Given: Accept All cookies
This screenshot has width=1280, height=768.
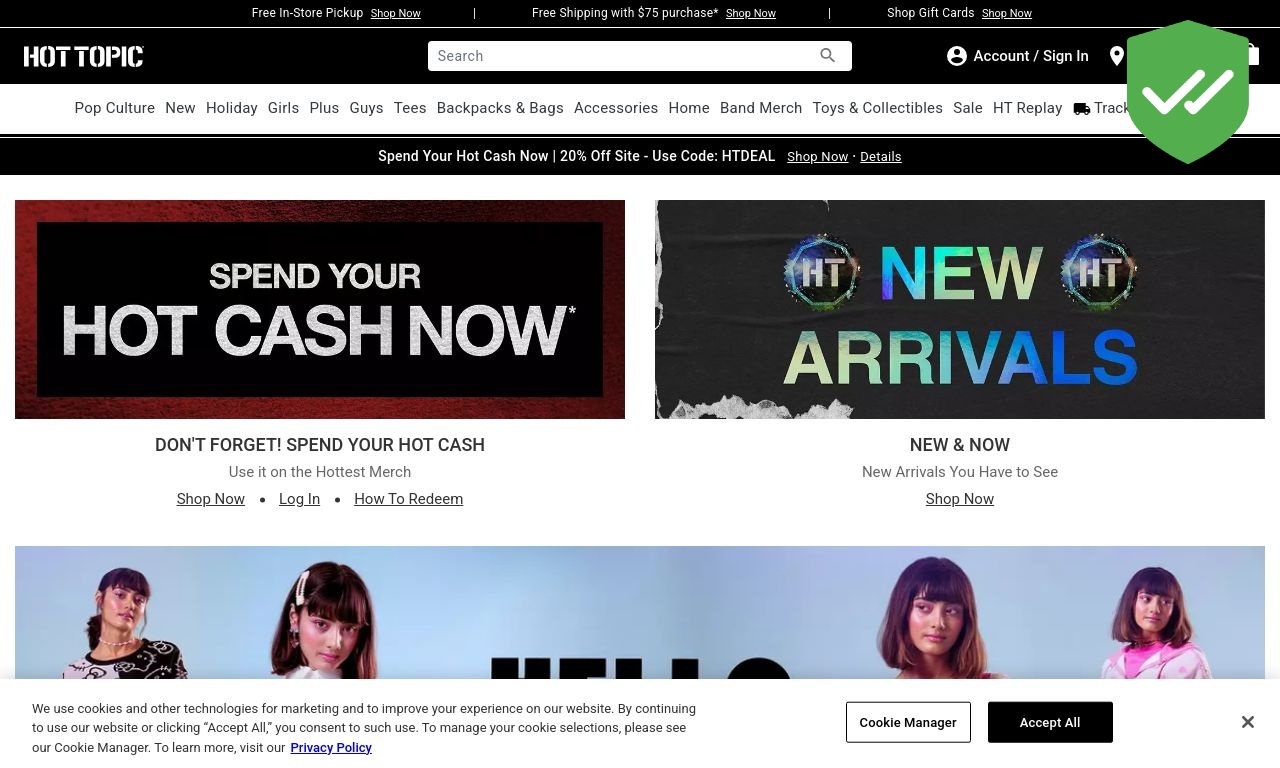Looking at the screenshot, I should tap(1050, 722).
